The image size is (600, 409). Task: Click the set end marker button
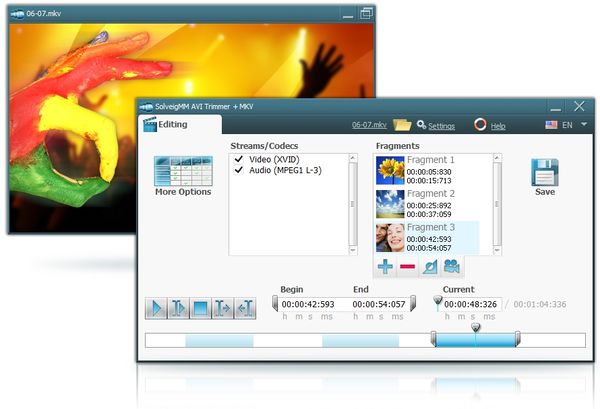(x=245, y=308)
